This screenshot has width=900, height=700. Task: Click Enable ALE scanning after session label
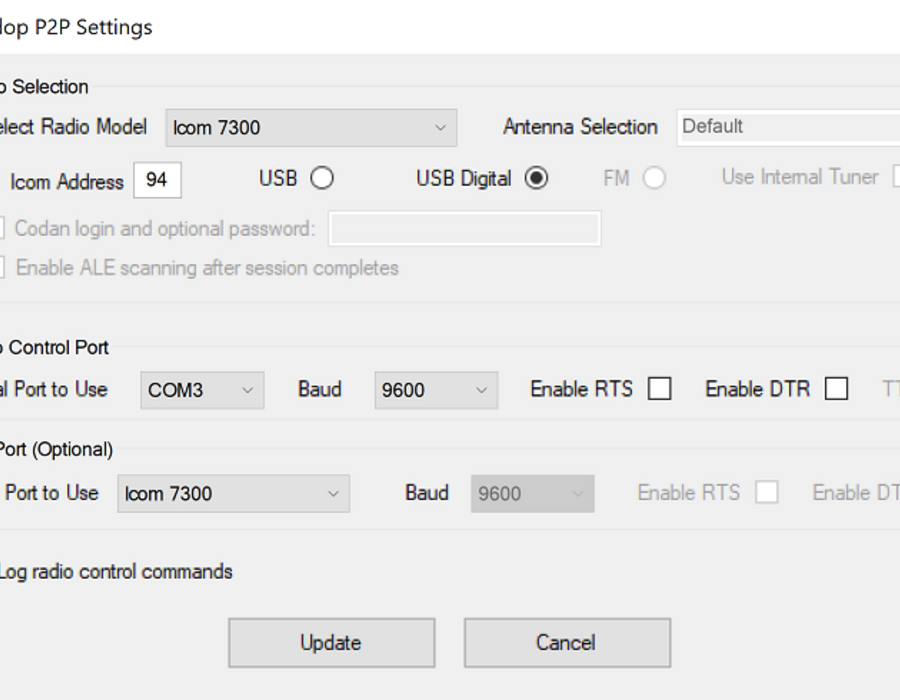207,268
